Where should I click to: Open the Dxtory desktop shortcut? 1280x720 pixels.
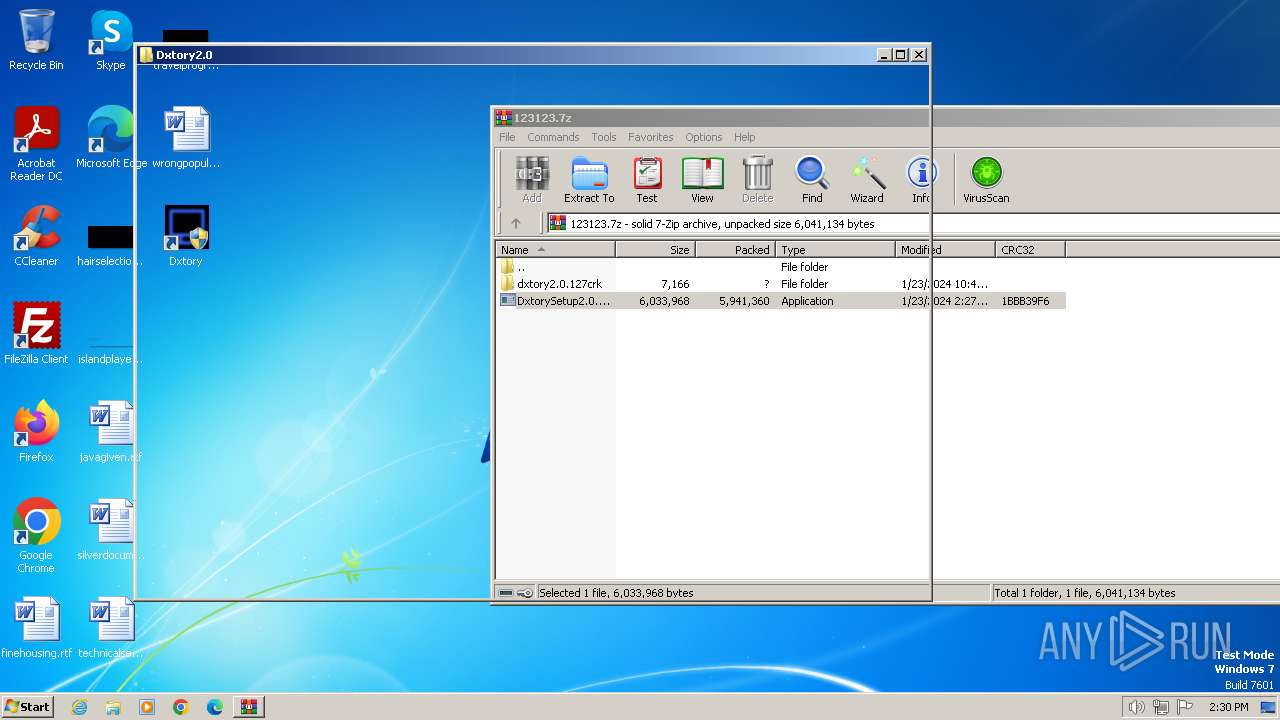186,236
